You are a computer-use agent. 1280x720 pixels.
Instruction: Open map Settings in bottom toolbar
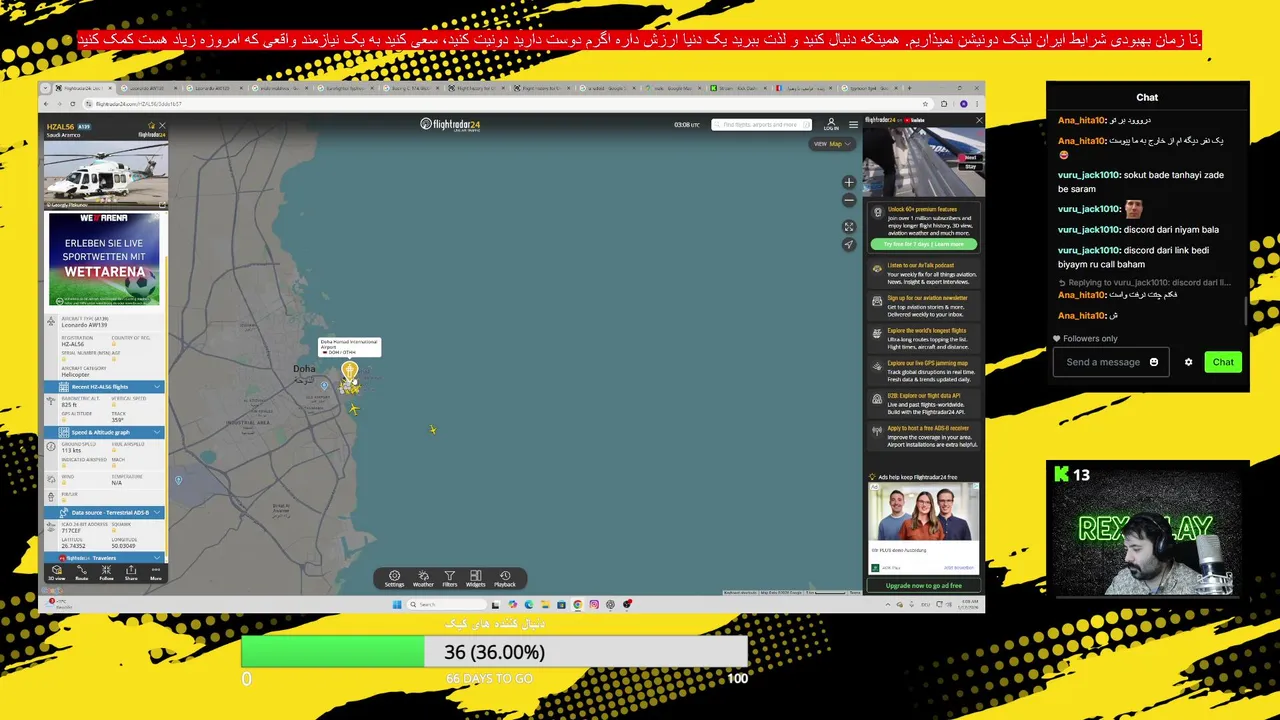[x=394, y=579]
